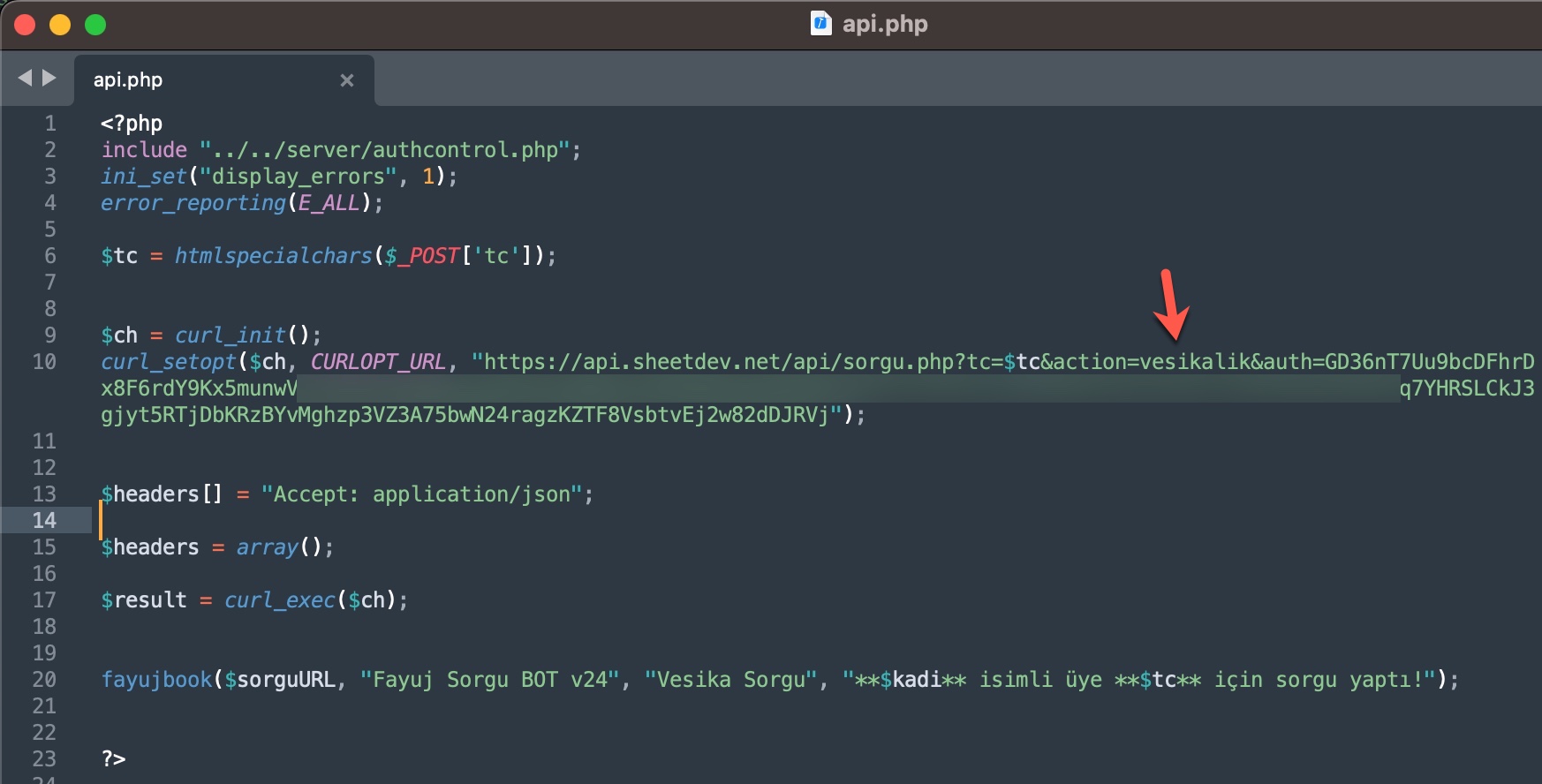The height and width of the screenshot is (784, 1542).
Task: Click 'array' on line 15
Action: pos(268,547)
